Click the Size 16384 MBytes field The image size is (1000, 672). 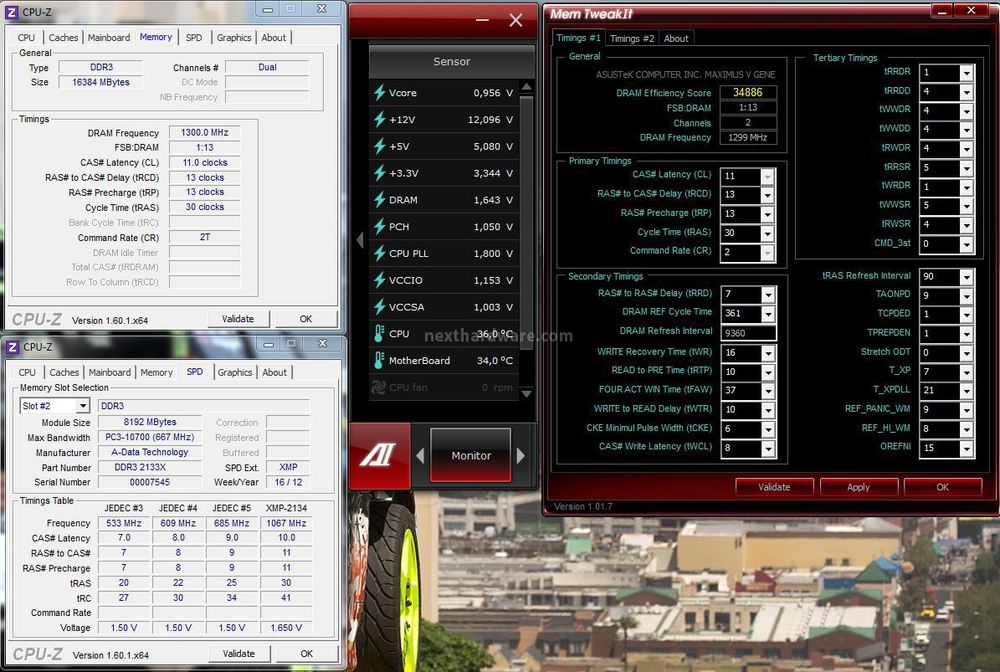coord(100,82)
